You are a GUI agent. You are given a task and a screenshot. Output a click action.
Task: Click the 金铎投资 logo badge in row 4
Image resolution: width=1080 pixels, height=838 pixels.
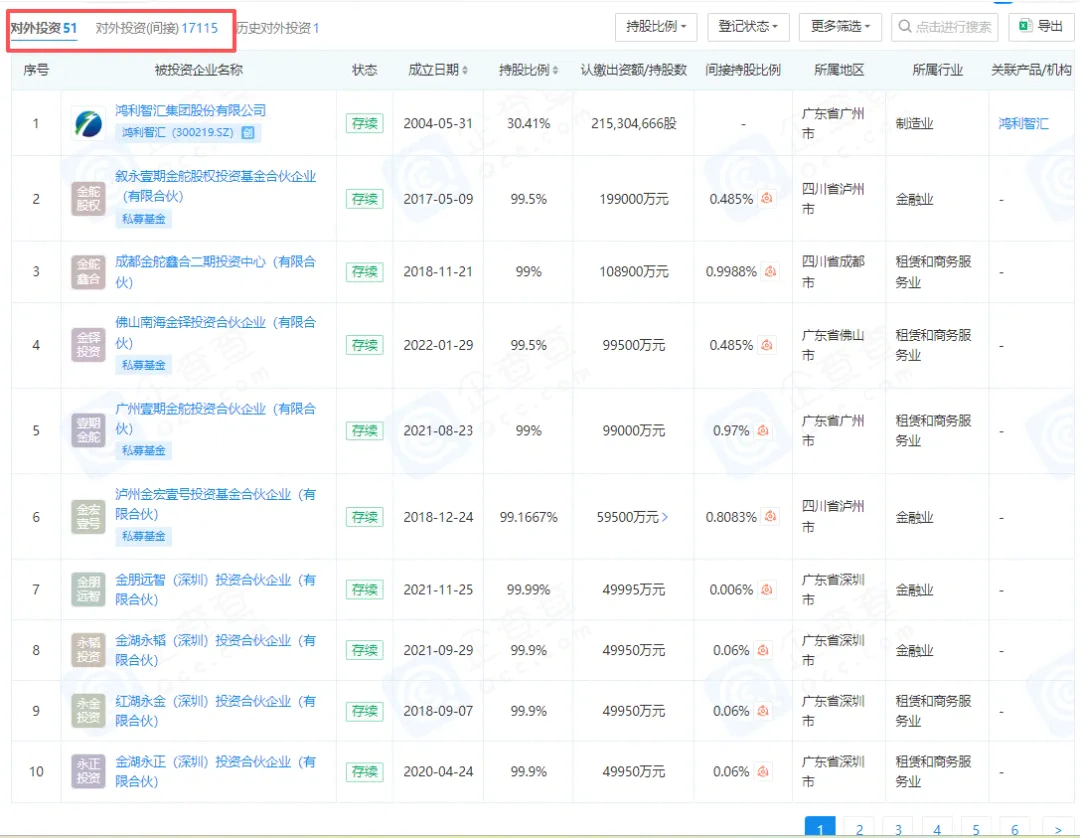88,345
